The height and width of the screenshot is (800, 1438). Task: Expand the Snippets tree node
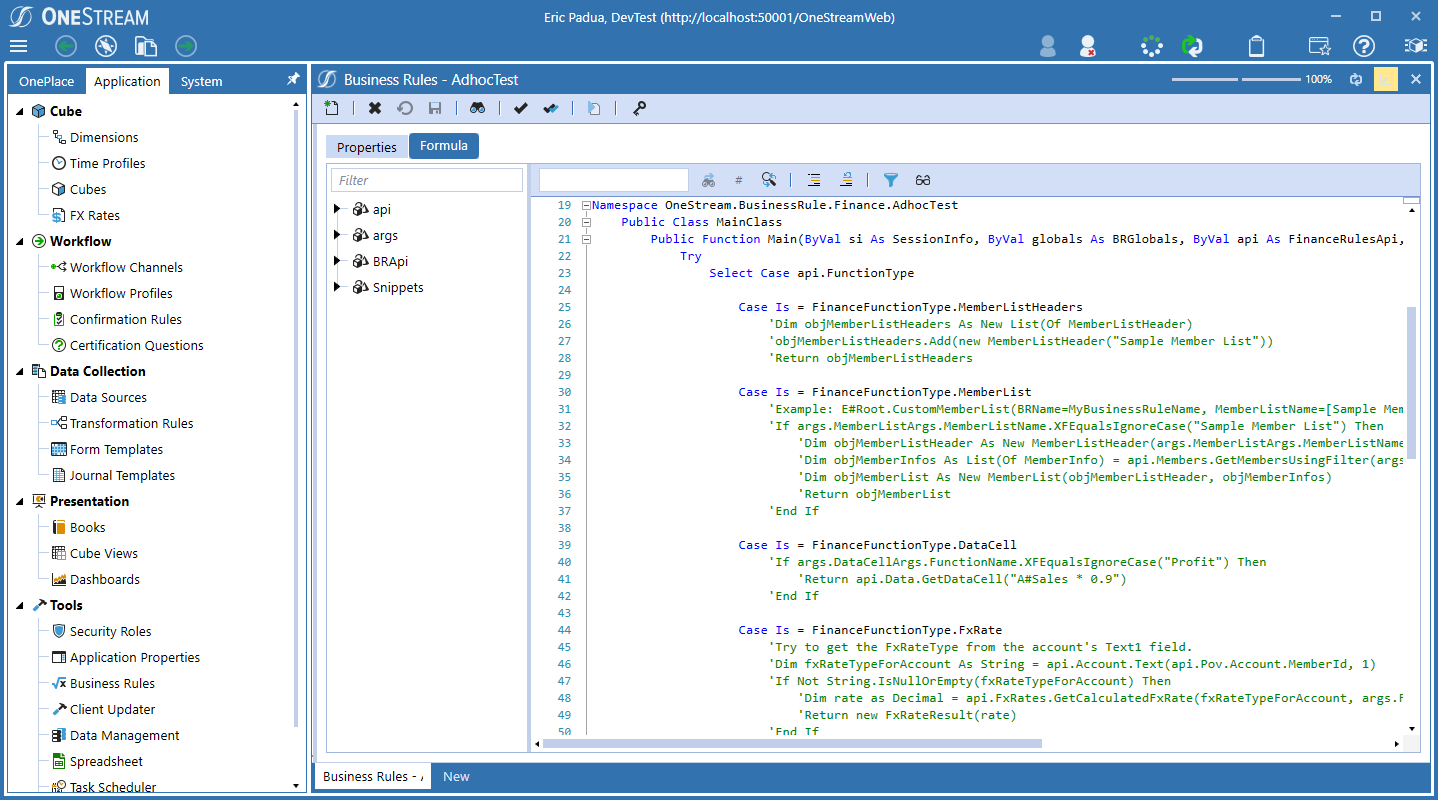(x=338, y=287)
